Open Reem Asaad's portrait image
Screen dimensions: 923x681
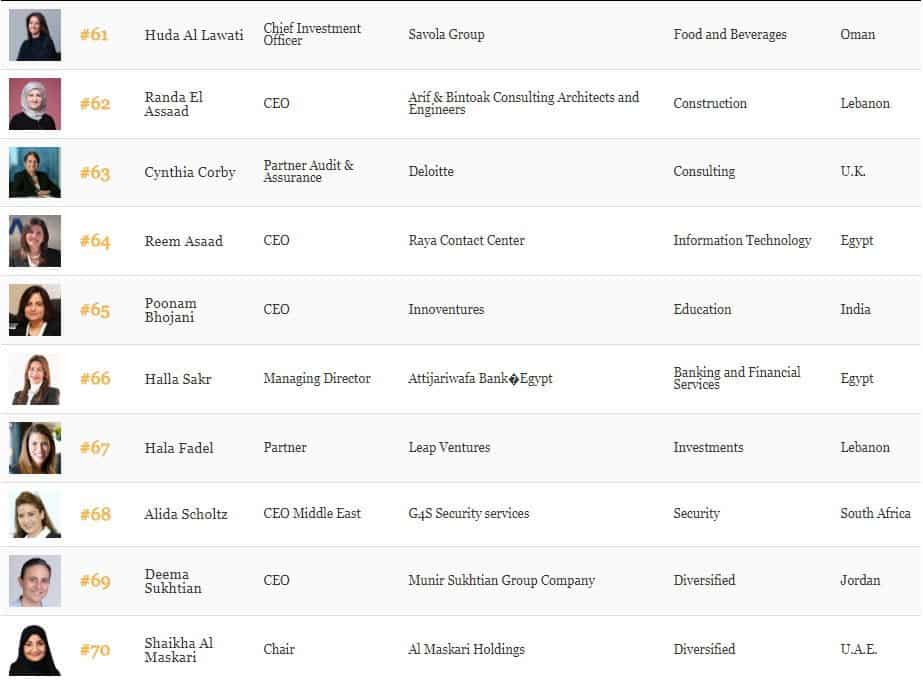(x=35, y=241)
